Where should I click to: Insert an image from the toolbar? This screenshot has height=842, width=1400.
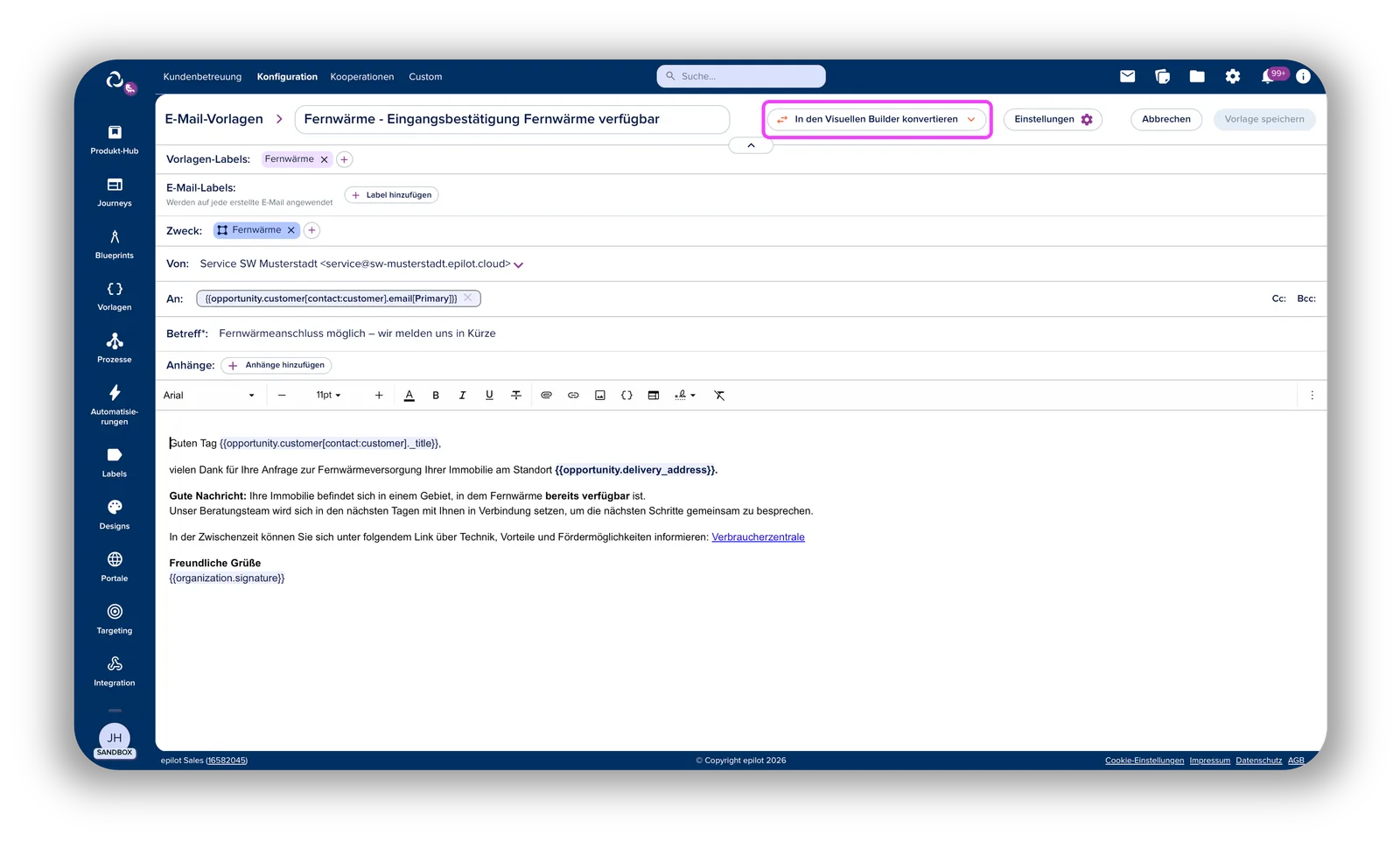[x=600, y=396]
